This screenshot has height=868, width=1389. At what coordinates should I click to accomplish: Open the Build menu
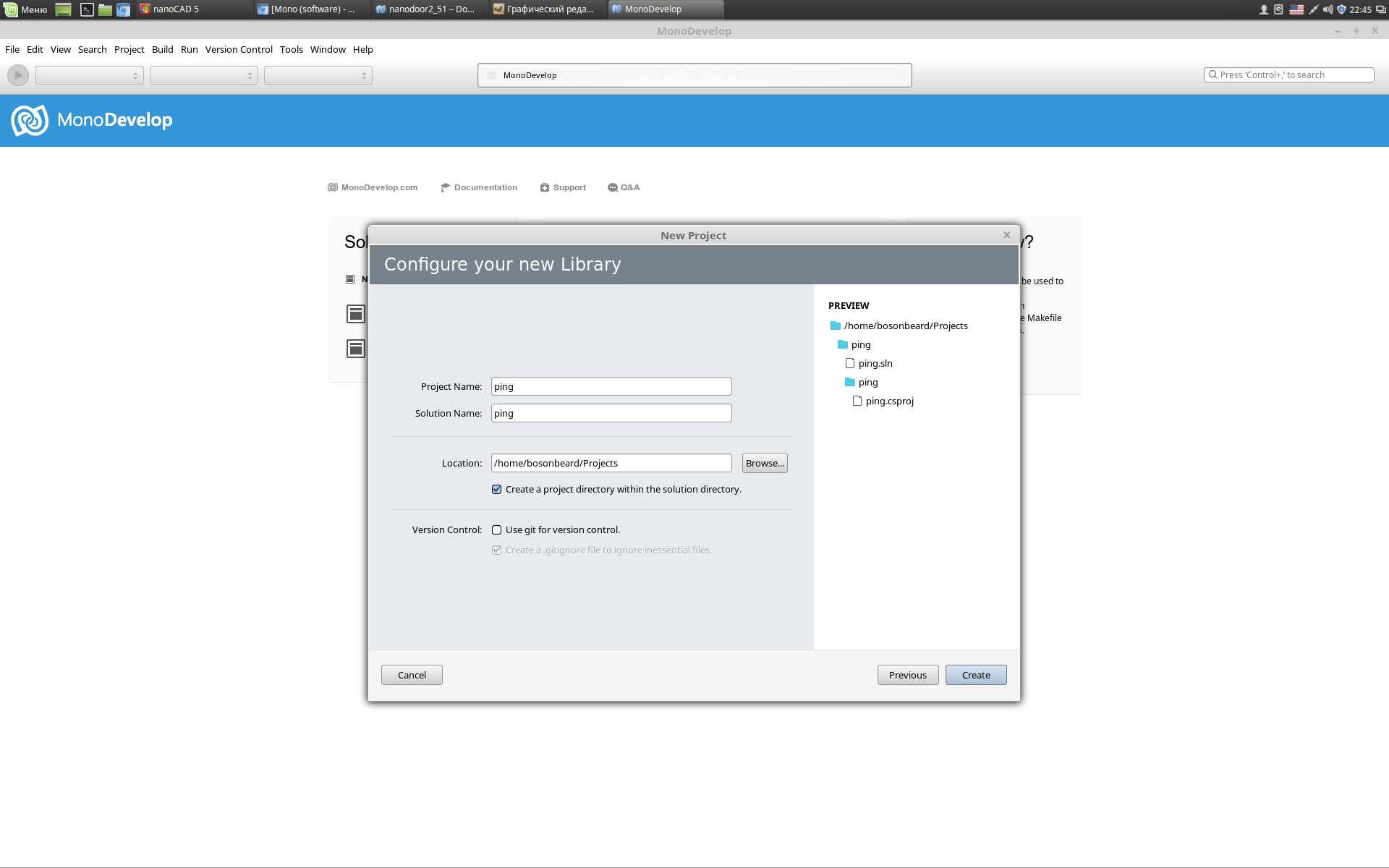[163, 49]
